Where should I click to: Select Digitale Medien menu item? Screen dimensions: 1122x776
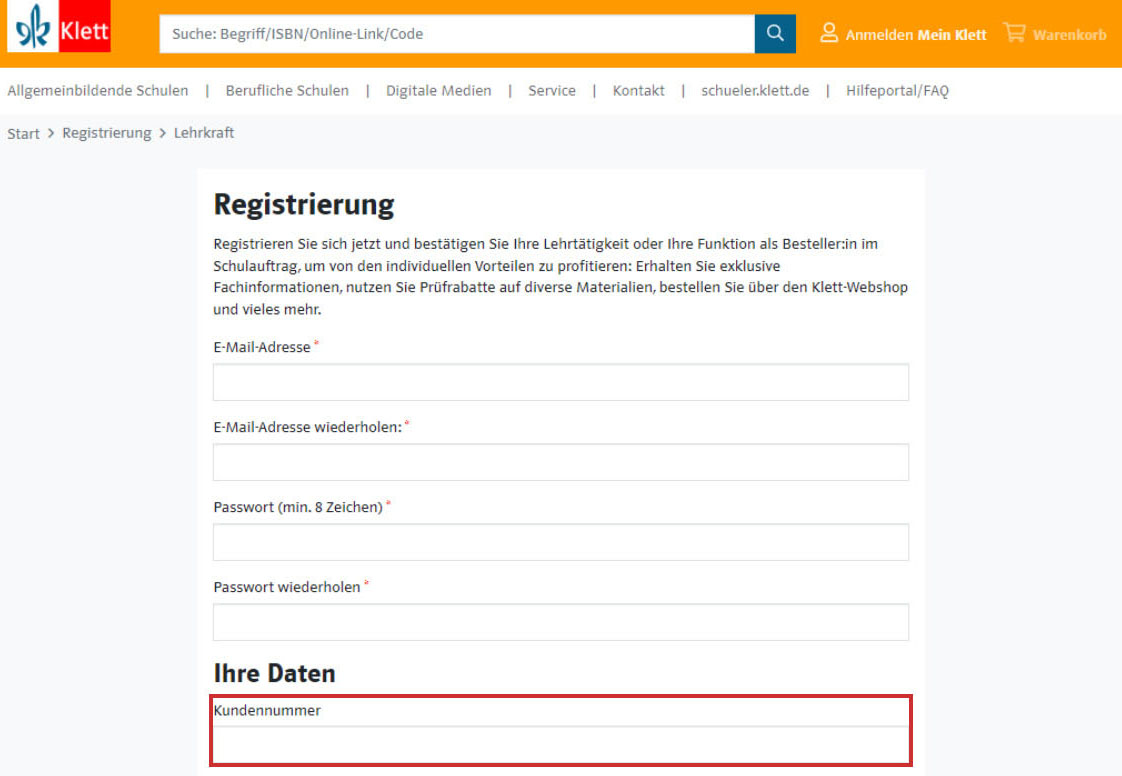tap(439, 91)
